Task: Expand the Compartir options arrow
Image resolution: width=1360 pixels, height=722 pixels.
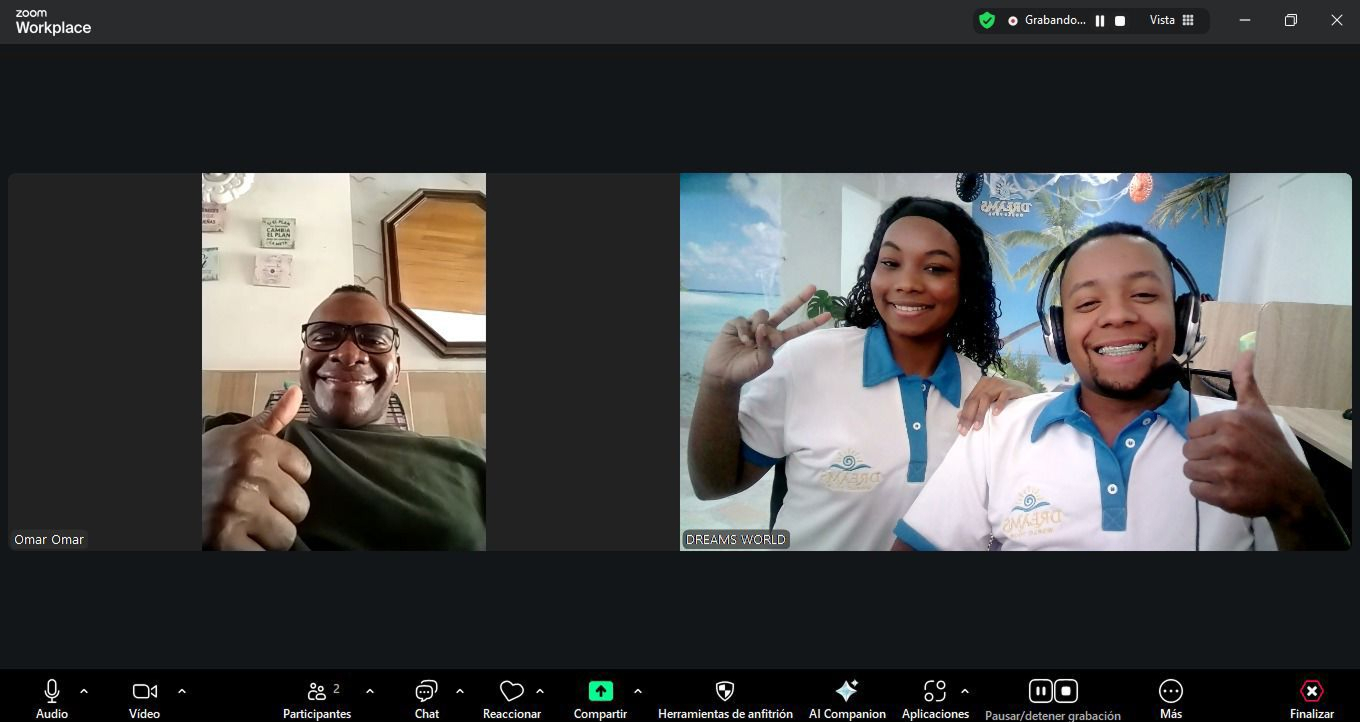Action: (638, 691)
